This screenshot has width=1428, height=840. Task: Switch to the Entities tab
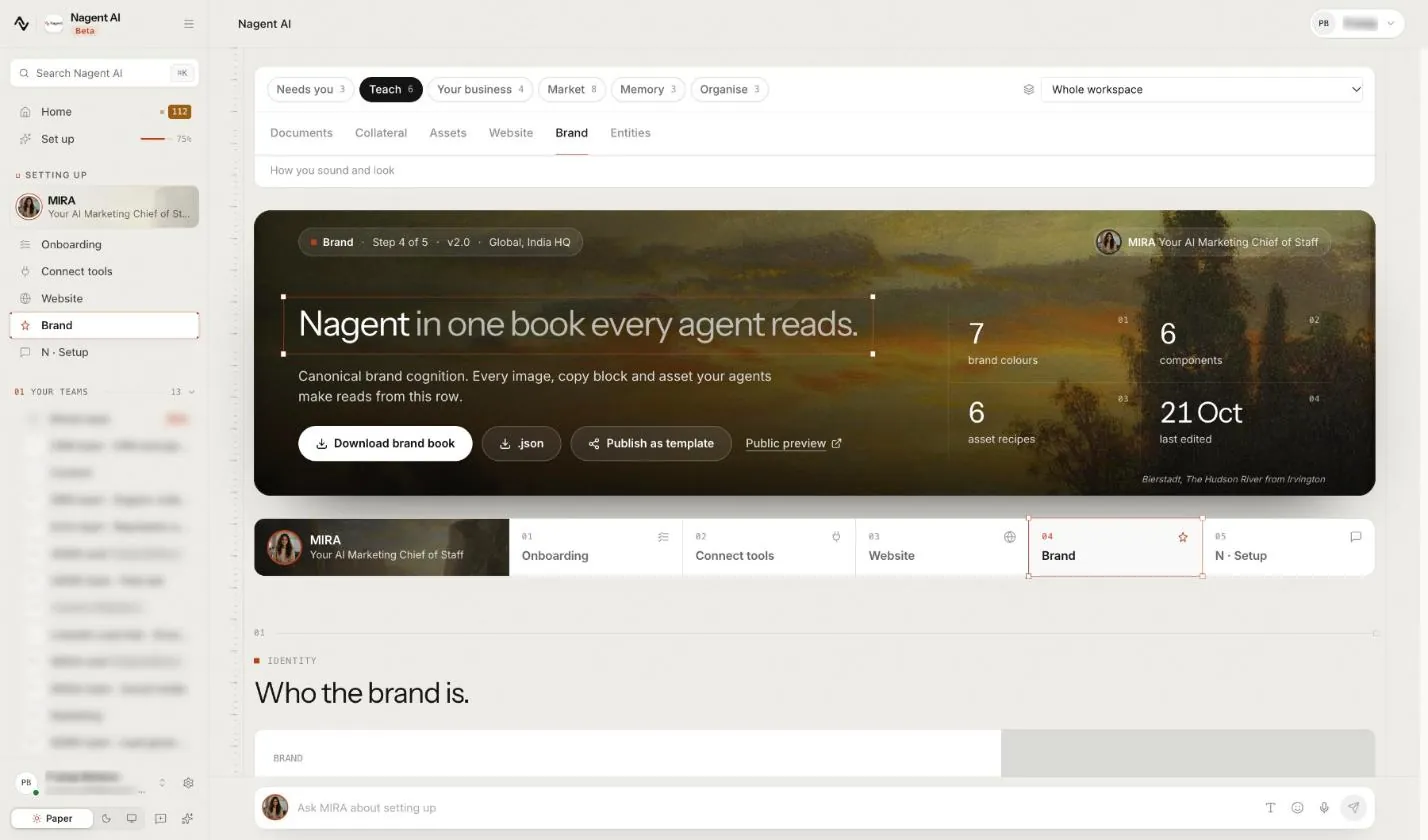point(630,133)
